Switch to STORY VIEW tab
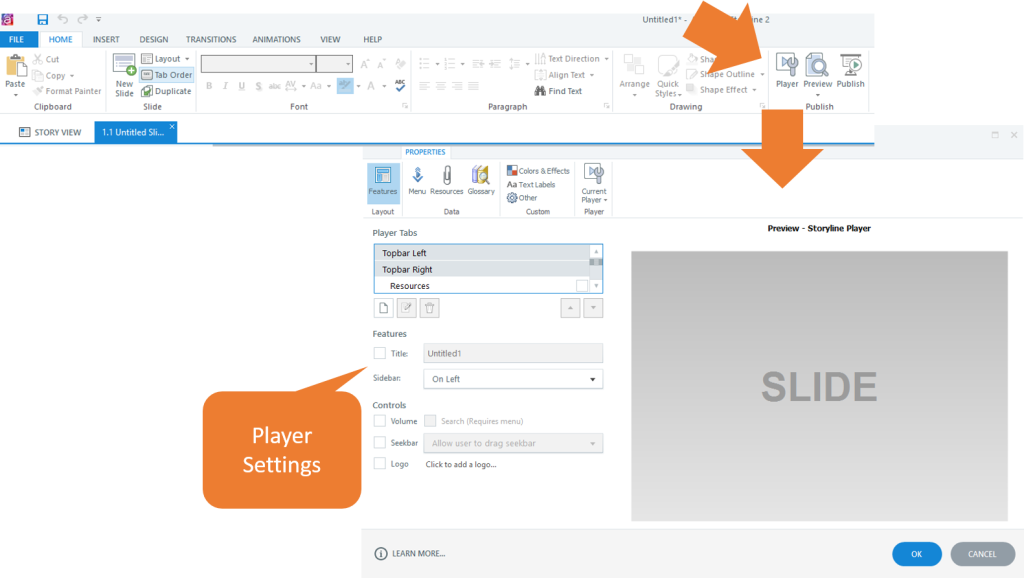The image size is (1024, 578). tap(50, 132)
